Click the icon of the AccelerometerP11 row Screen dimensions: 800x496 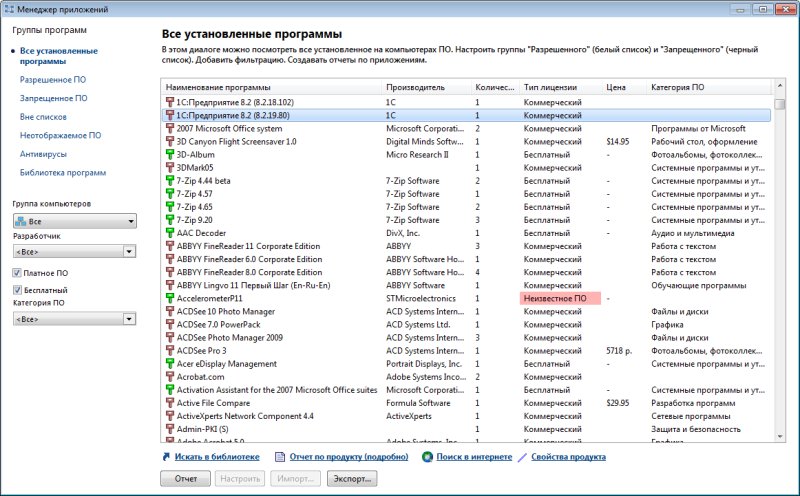coord(169,298)
